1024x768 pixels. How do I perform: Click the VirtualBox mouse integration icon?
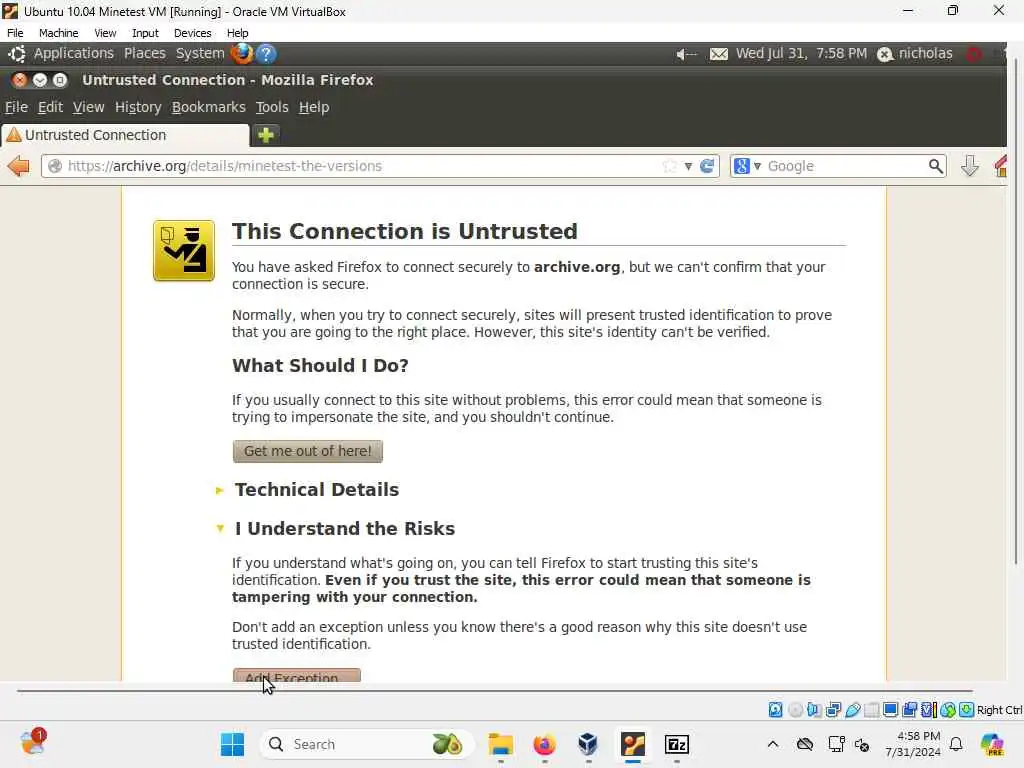pyautogui.click(x=948, y=710)
